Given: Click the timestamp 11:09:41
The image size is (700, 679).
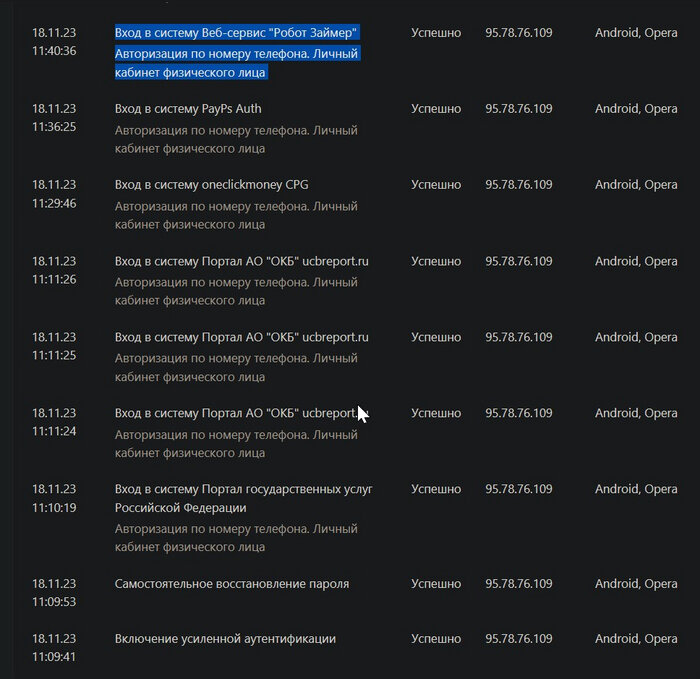Looking at the screenshot, I should coord(54,656).
